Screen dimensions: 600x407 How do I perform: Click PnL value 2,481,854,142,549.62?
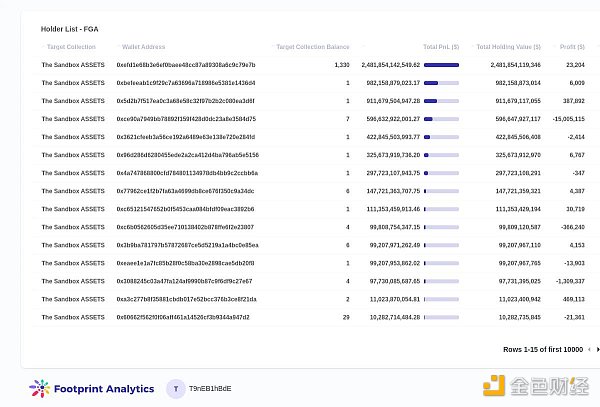[x=391, y=65]
